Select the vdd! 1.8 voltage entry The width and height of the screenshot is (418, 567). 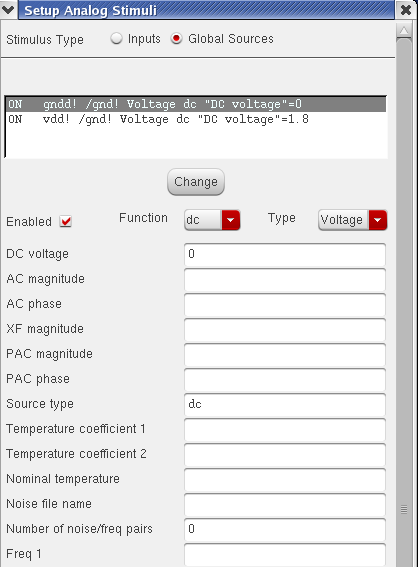pos(196,119)
